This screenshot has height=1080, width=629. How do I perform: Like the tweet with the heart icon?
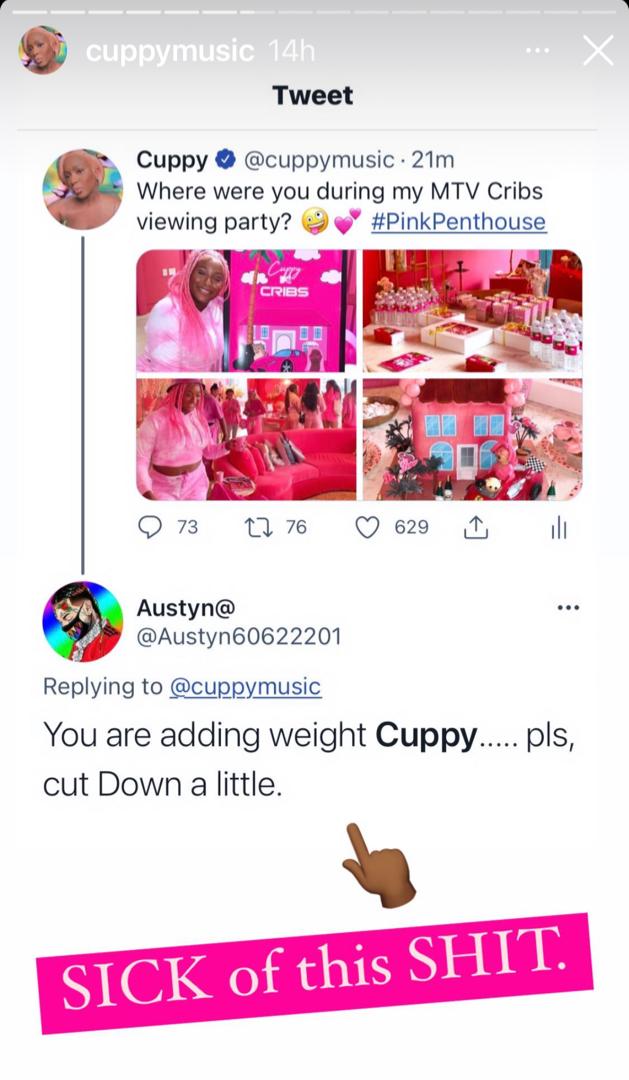(367, 528)
